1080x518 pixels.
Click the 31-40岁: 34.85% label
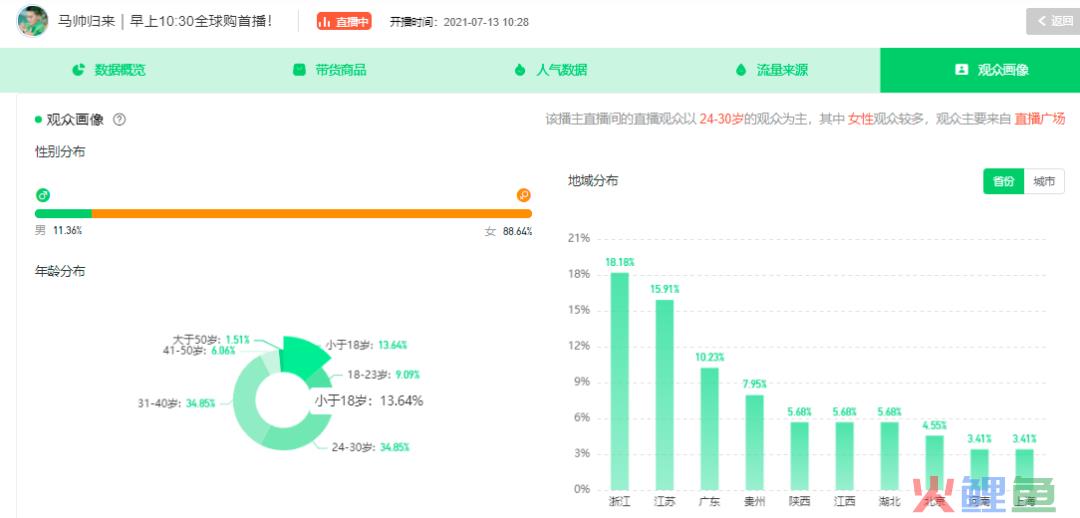point(176,403)
